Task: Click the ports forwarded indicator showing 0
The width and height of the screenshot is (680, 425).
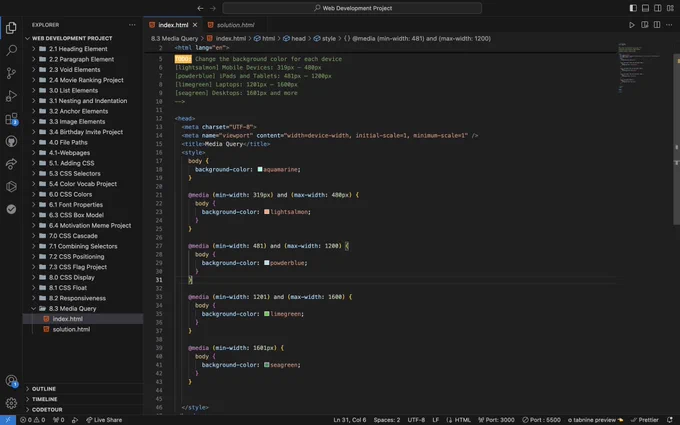Action: (58, 420)
